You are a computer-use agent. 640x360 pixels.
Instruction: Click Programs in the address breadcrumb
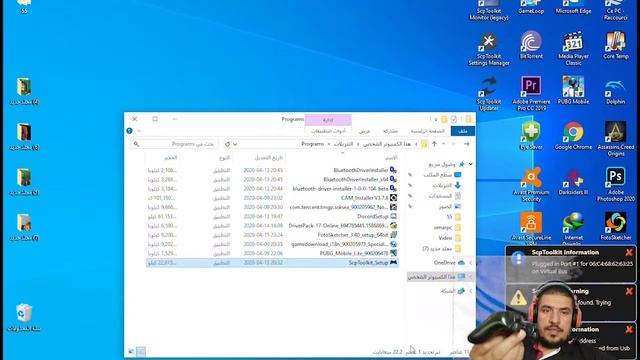312,144
